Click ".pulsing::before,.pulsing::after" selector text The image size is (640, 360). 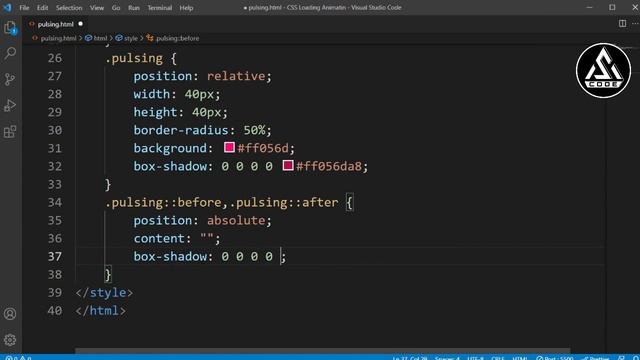[222, 202]
